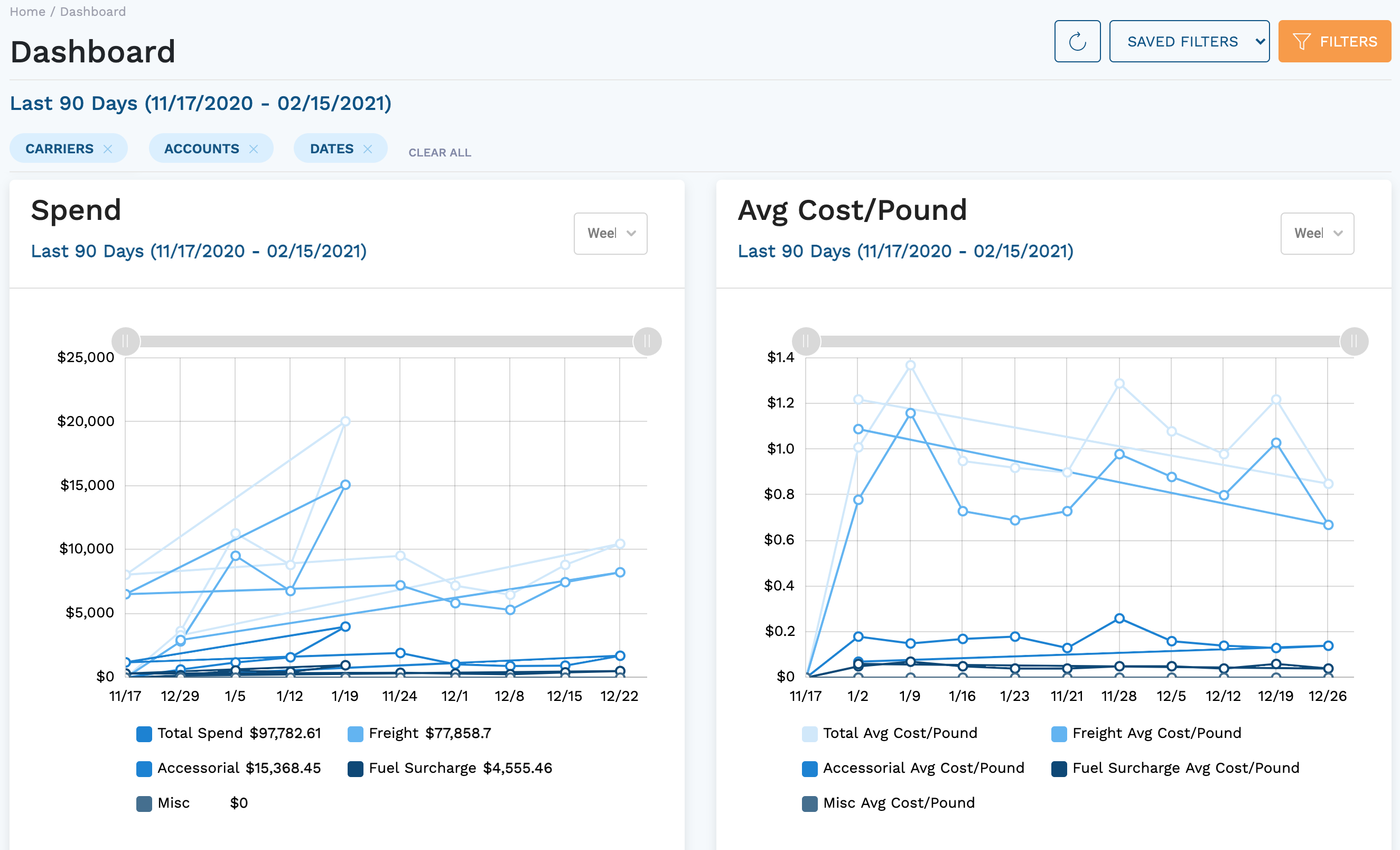Remove the DATES filter chip
The image size is (1400, 850).
(368, 149)
